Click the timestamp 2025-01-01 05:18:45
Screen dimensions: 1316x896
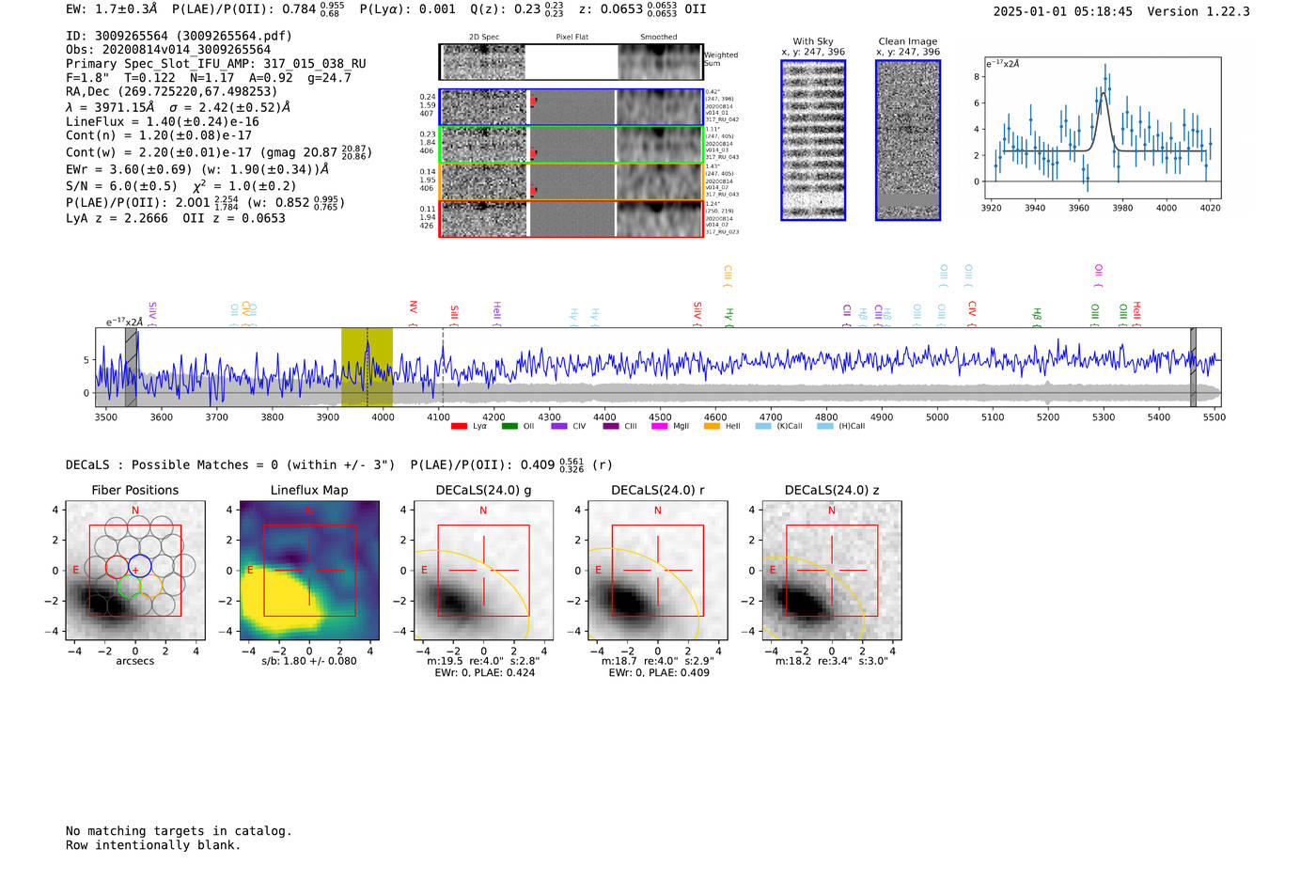click(1063, 11)
